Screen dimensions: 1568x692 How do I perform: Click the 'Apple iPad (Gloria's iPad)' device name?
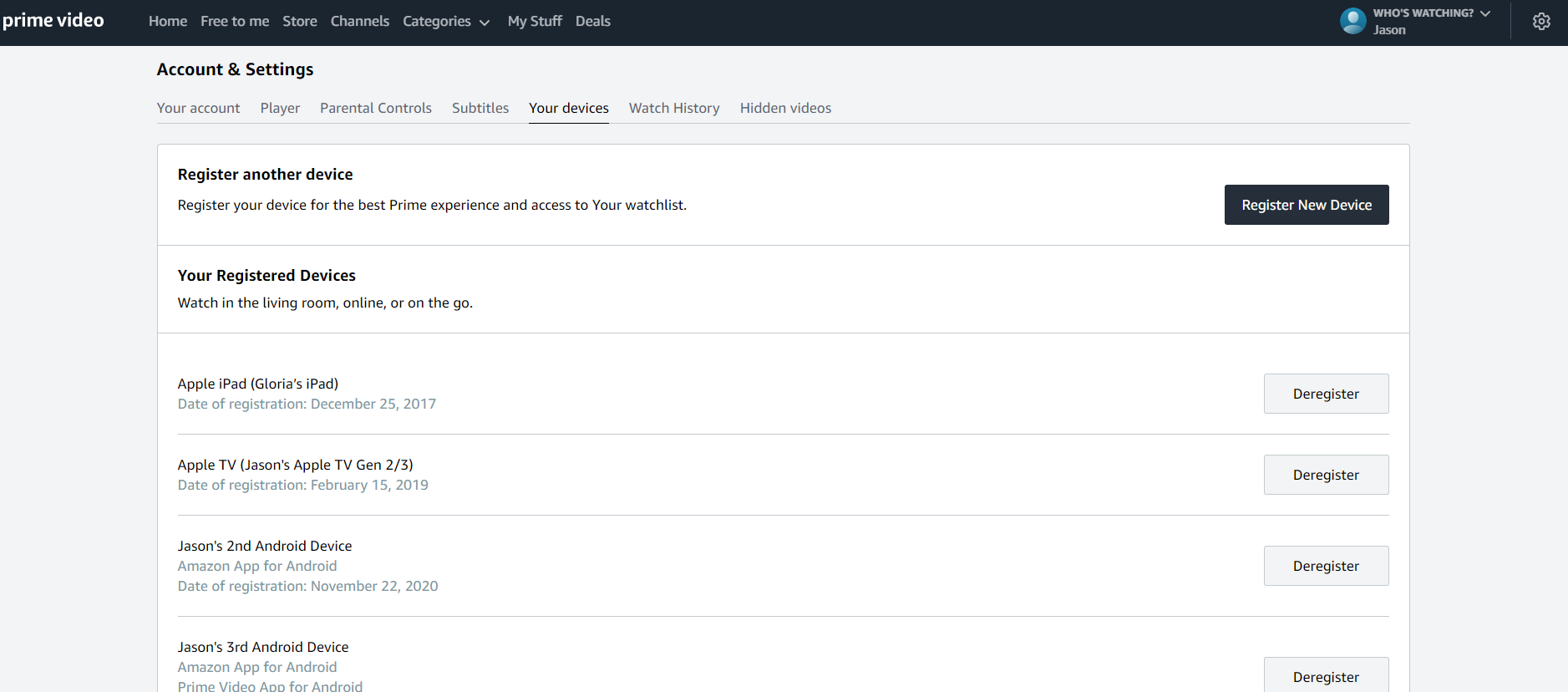pyautogui.click(x=258, y=384)
